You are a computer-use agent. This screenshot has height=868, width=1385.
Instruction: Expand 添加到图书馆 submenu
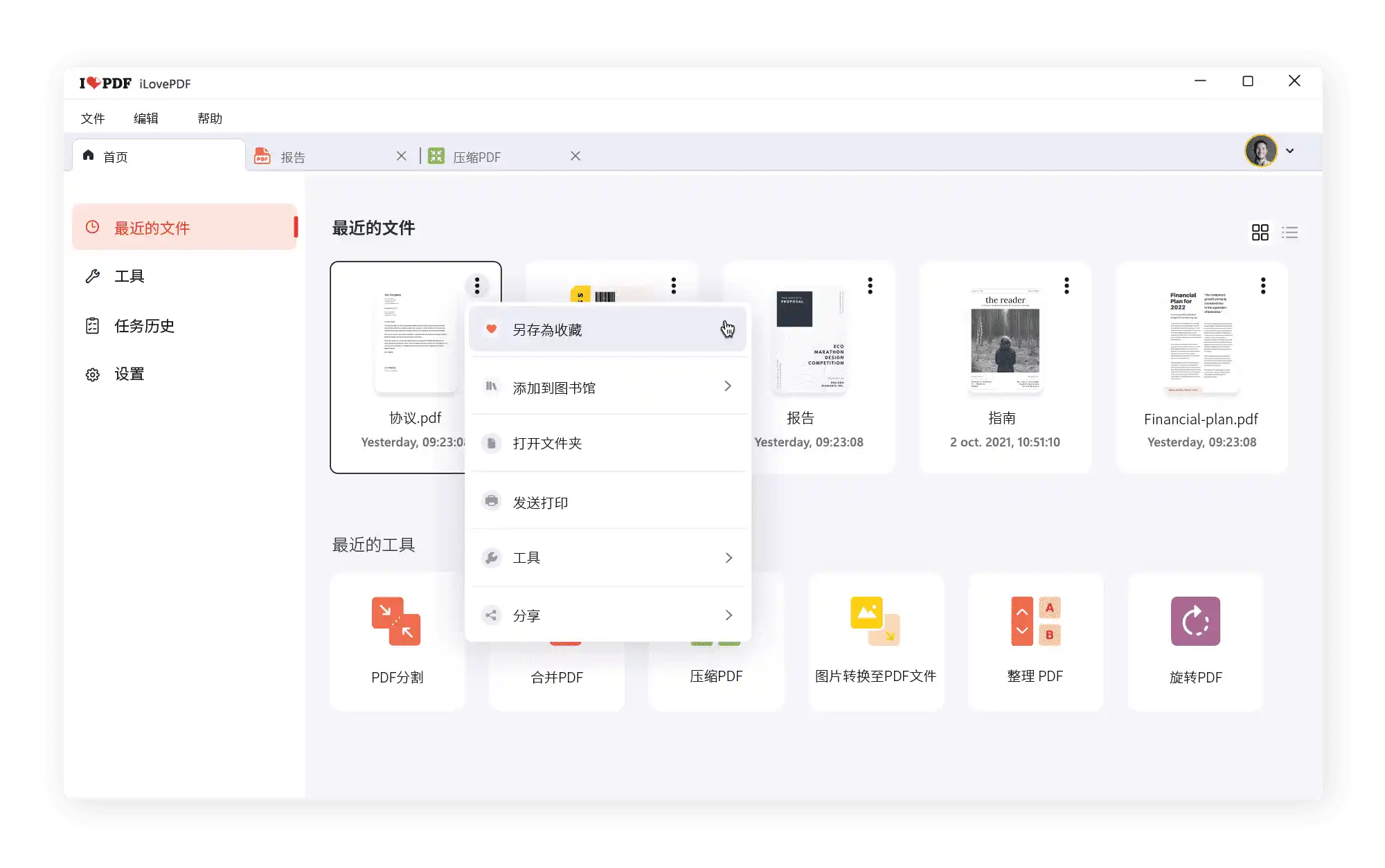coord(607,386)
